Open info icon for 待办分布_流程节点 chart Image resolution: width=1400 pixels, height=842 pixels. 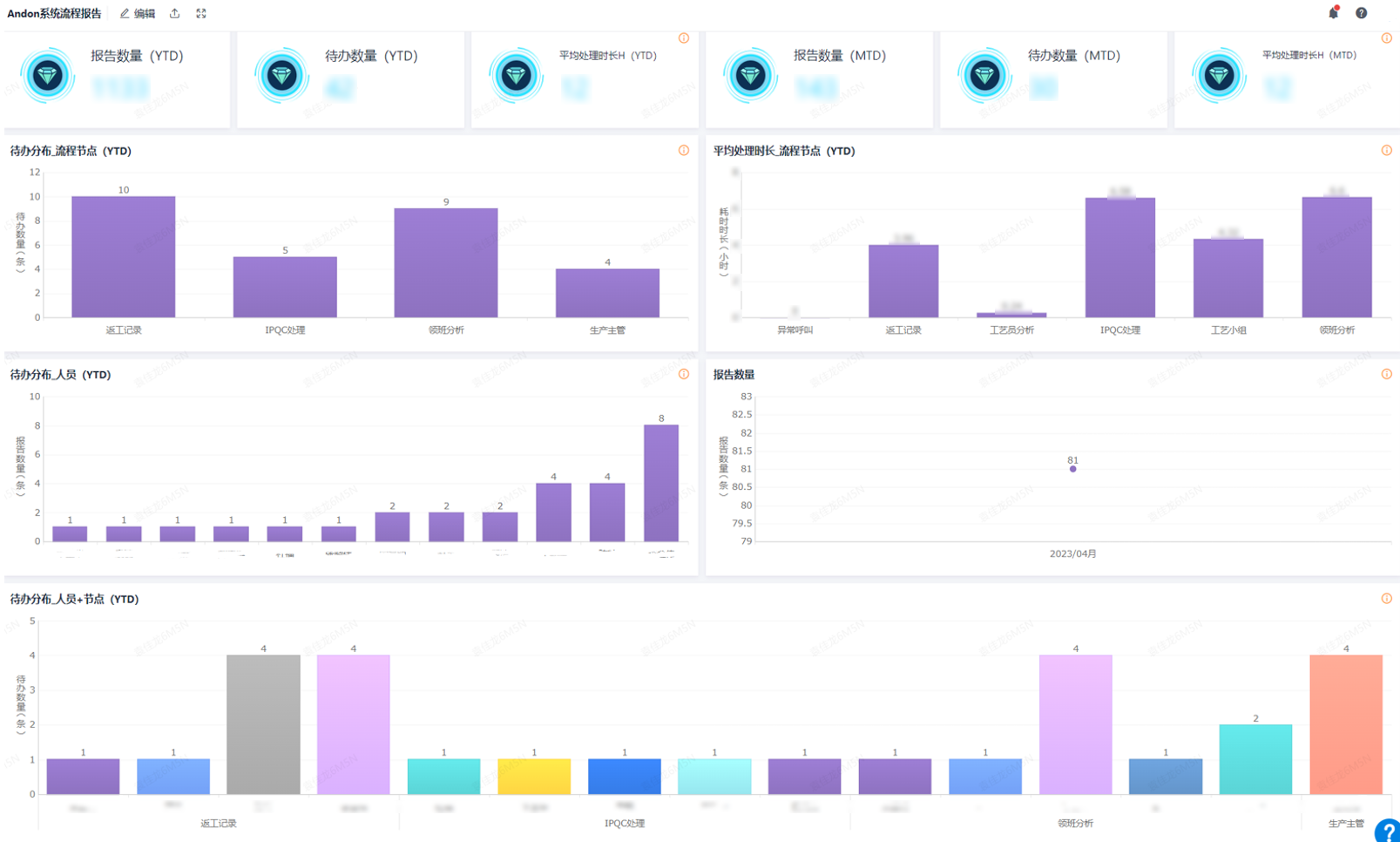click(684, 151)
